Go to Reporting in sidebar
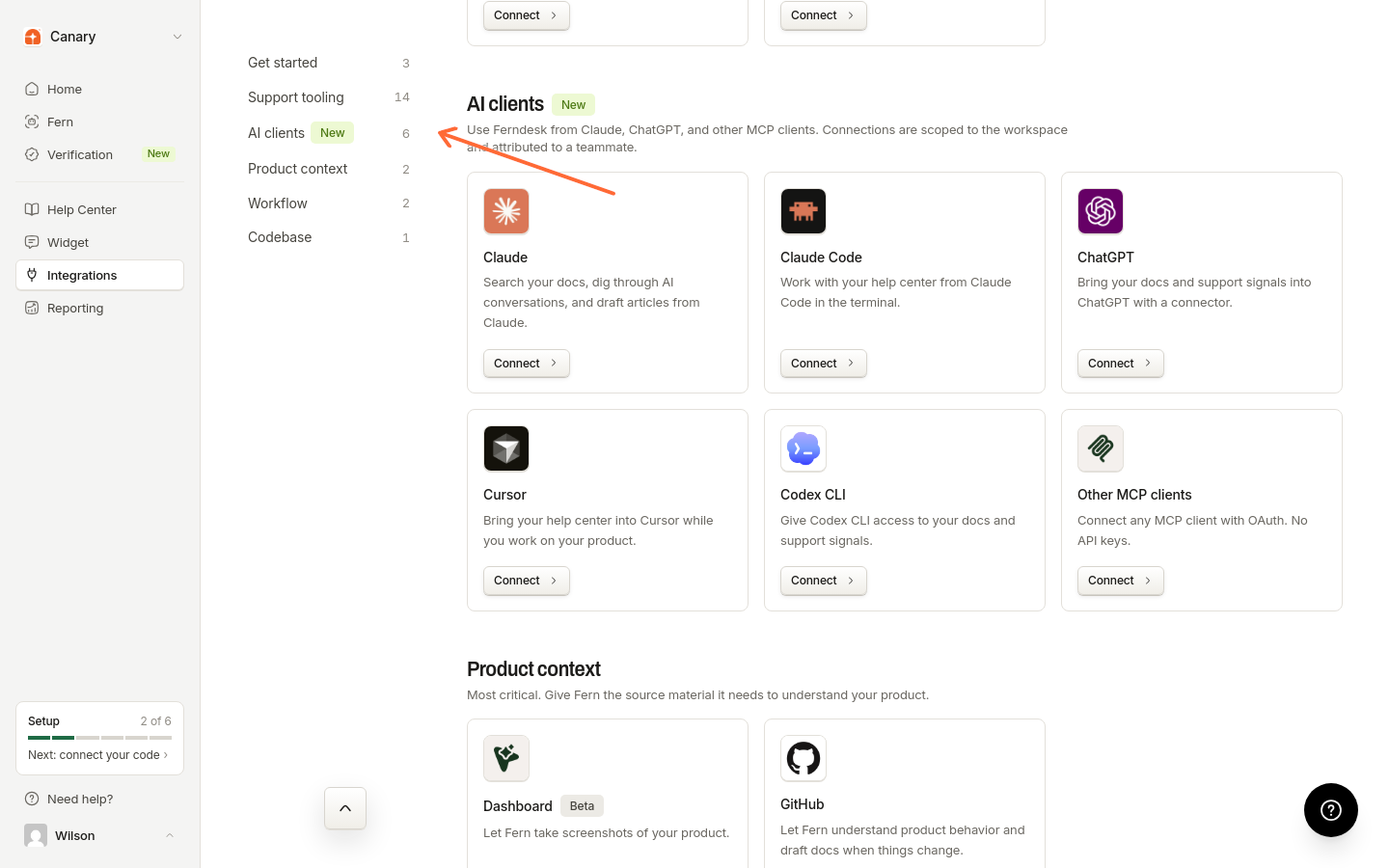The height and width of the screenshot is (868, 1389). click(x=100, y=308)
